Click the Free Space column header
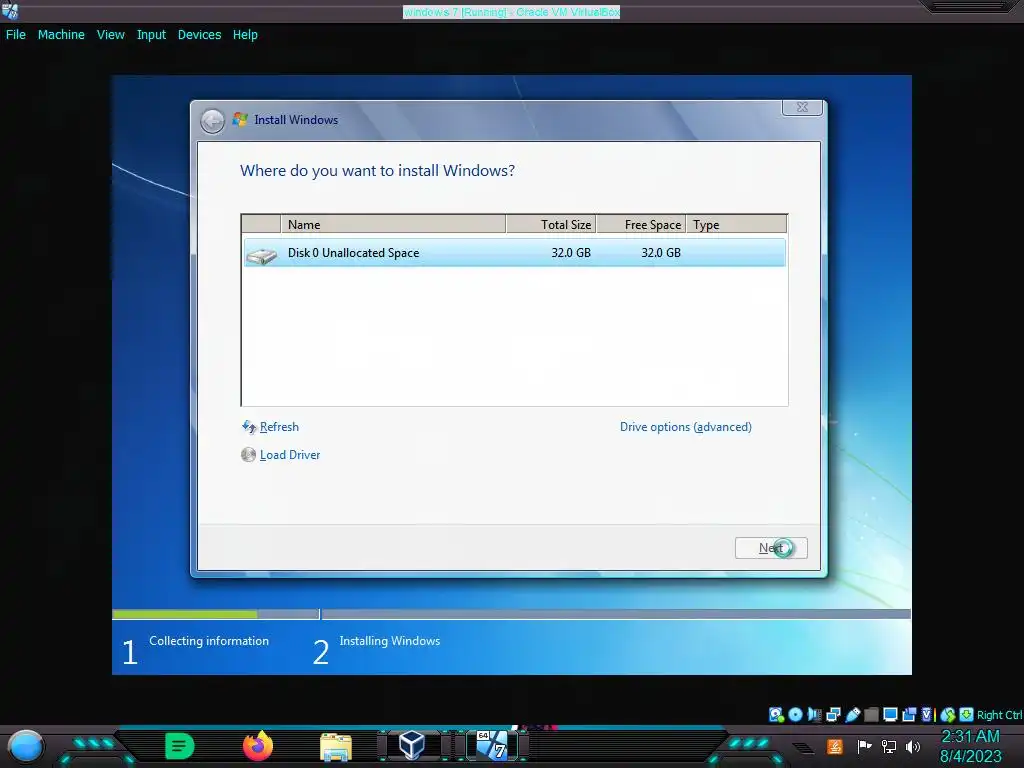The height and width of the screenshot is (768, 1024). pyautogui.click(x=641, y=224)
